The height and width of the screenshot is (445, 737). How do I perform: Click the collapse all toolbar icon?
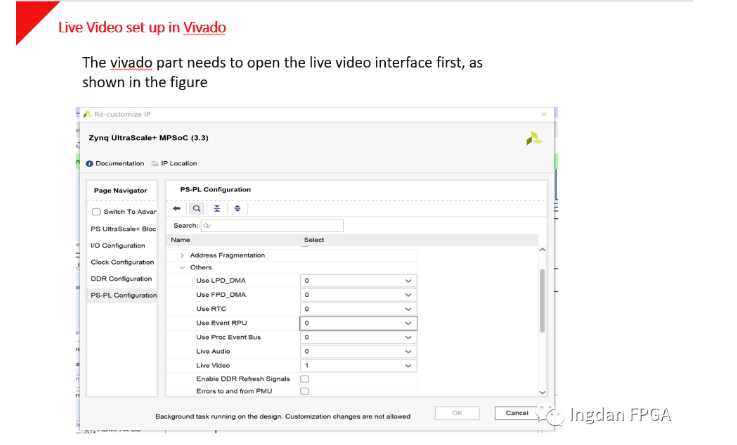217,209
